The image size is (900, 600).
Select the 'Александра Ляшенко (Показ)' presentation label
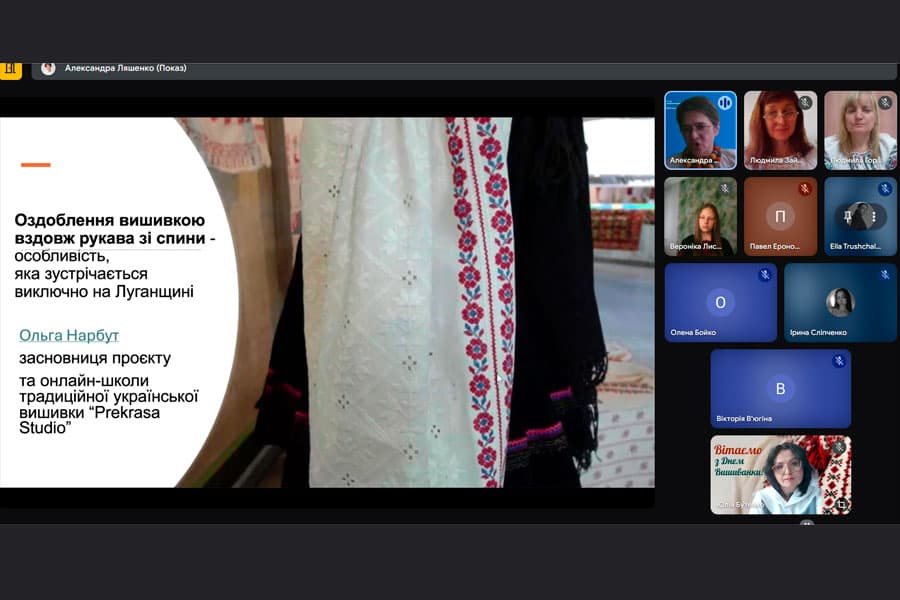125,68
